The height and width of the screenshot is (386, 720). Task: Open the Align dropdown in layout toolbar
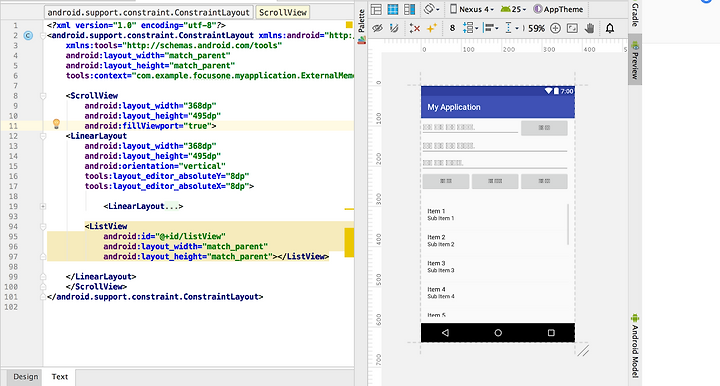(491, 28)
